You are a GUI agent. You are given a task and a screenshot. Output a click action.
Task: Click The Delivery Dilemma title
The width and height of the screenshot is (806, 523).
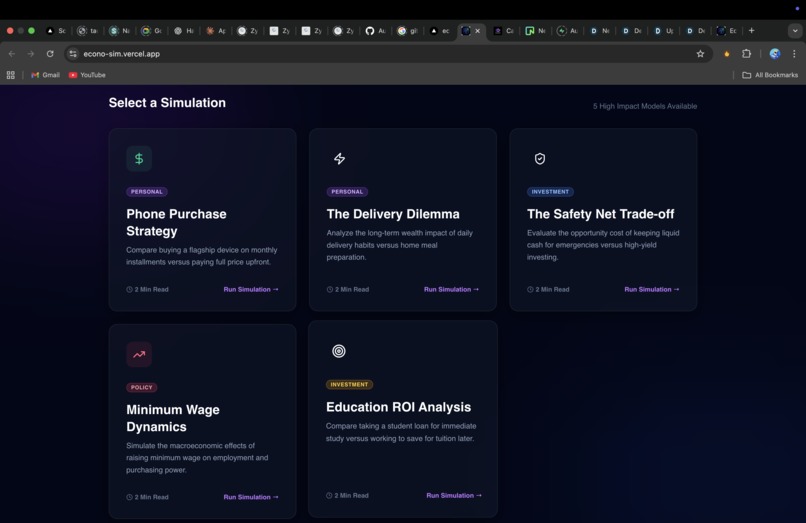pyautogui.click(x=393, y=214)
